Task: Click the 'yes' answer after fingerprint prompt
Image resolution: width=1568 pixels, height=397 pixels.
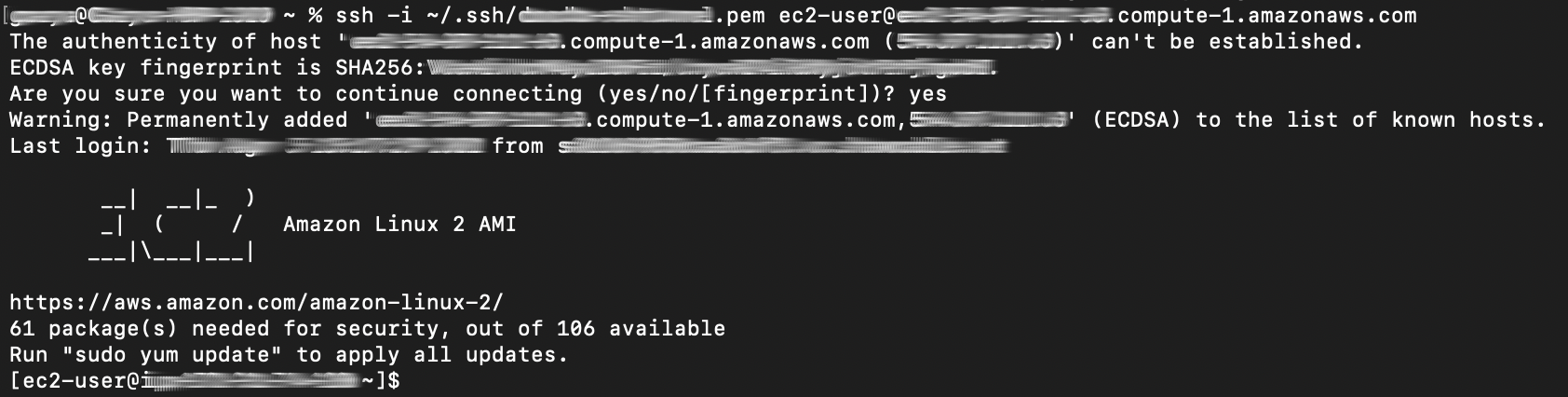Action: pyautogui.click(x=927, y=94)
